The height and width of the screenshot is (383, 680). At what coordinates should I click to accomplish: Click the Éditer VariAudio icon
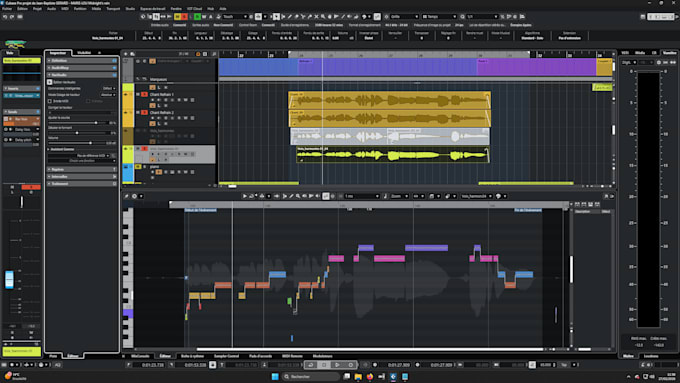click(50, 82)
